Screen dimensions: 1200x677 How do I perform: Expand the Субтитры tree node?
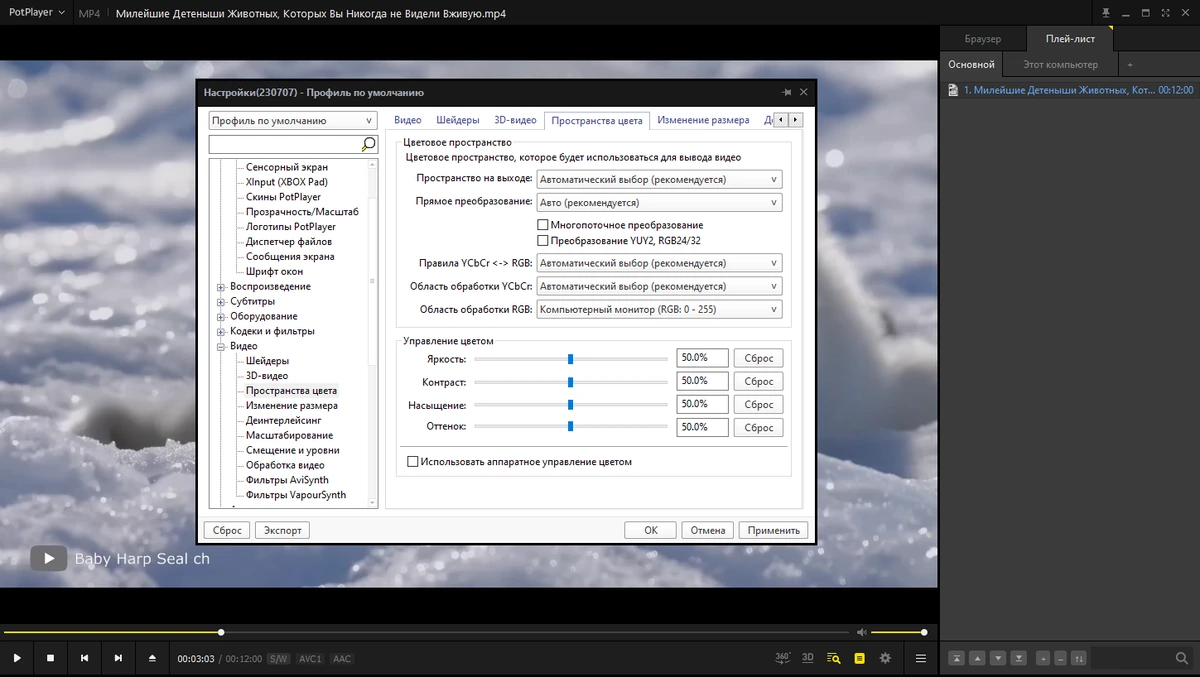(x=221, y=302)
